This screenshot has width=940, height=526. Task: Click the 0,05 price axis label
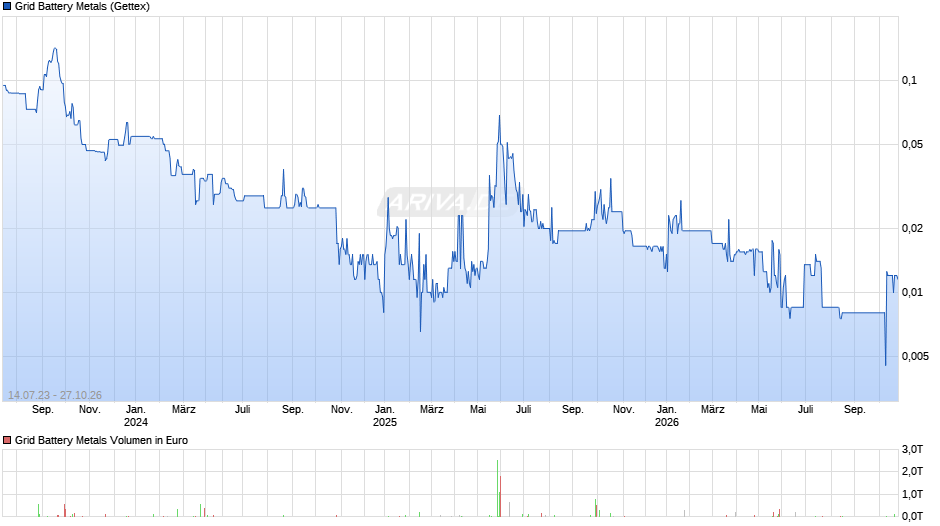(911, 144)
